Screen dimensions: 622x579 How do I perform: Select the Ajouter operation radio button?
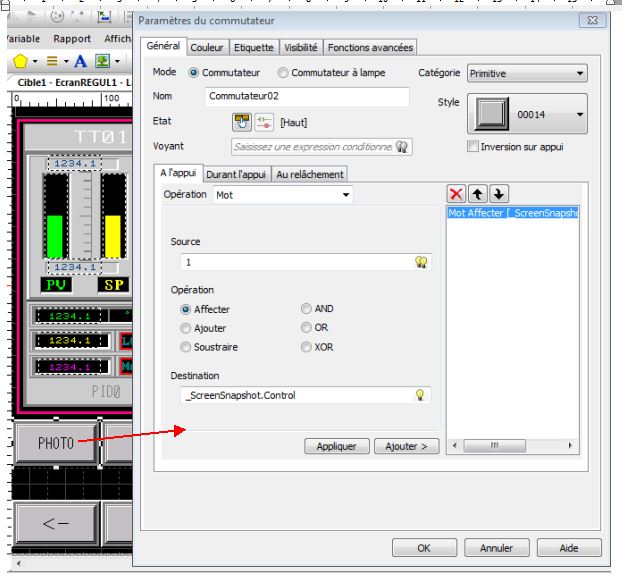[x=185, y=328]
